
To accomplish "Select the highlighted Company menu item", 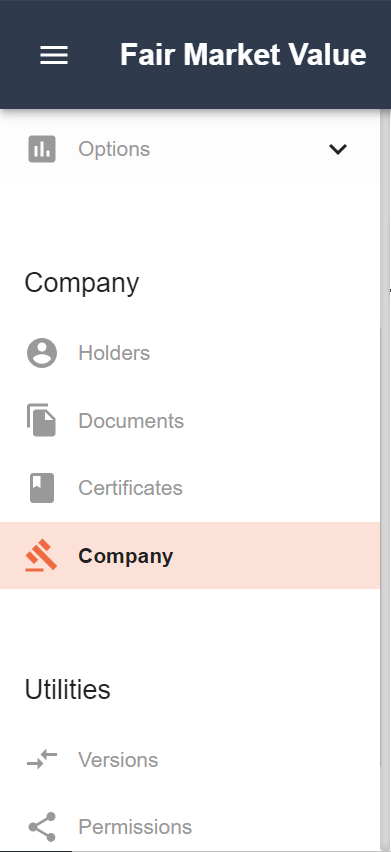I will click(x=190, y=555).
